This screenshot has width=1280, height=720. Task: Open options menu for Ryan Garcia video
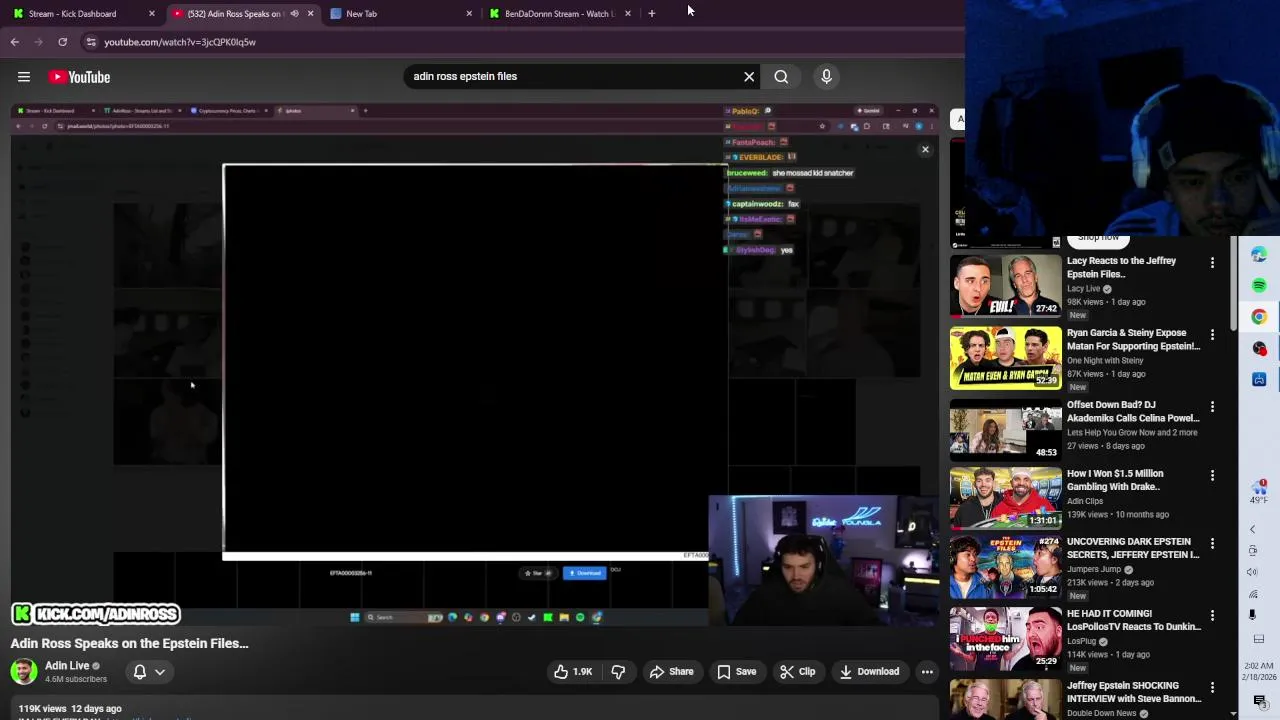coord(1212,335)
